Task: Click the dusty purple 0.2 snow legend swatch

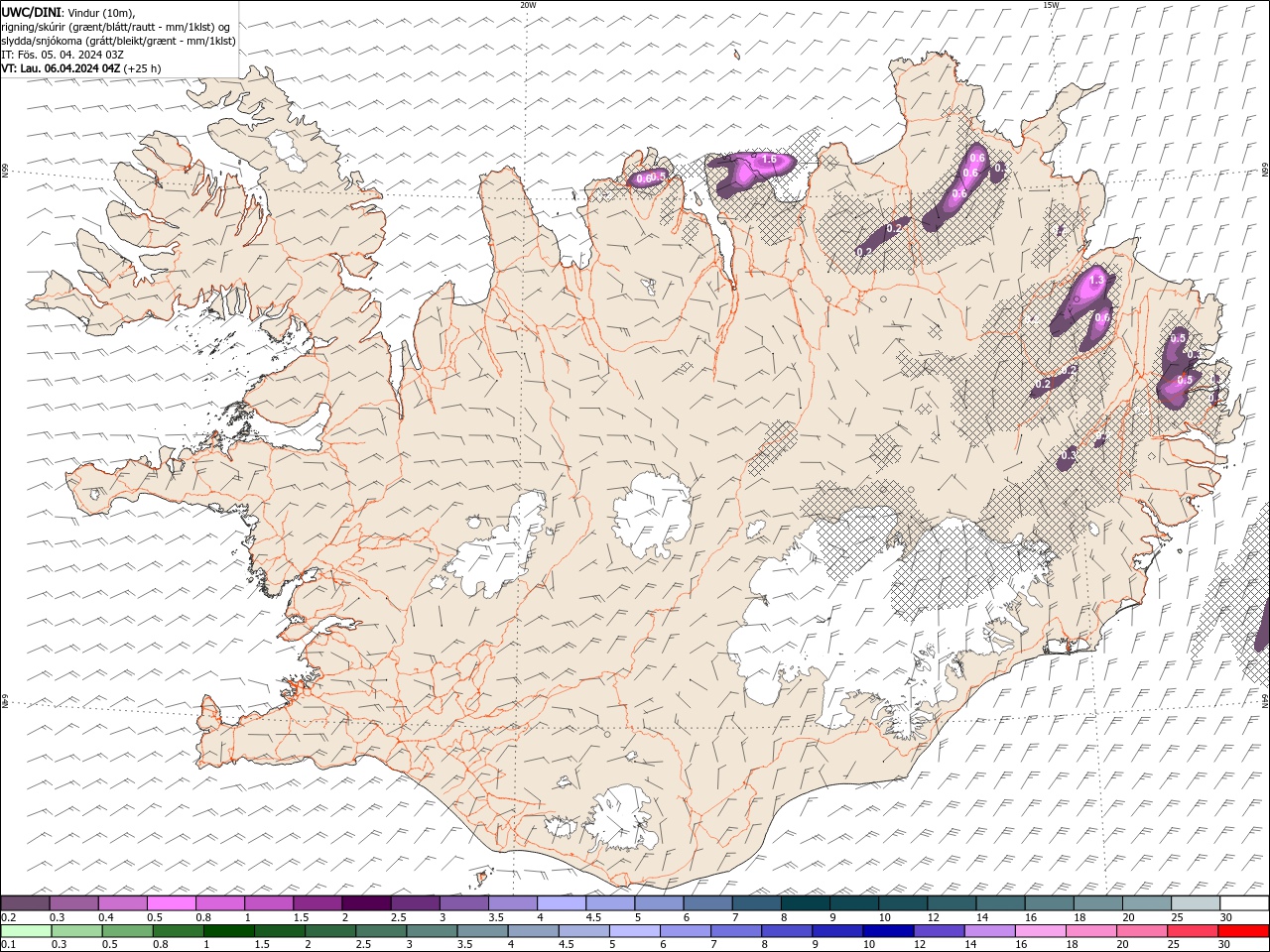Action: (x=26, y=903)
